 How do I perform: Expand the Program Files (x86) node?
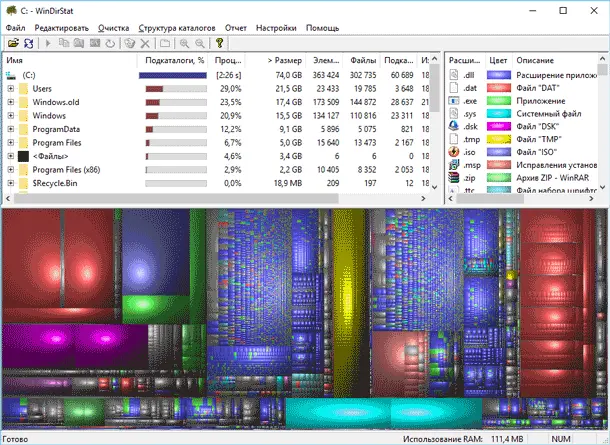tap(11, 170)
